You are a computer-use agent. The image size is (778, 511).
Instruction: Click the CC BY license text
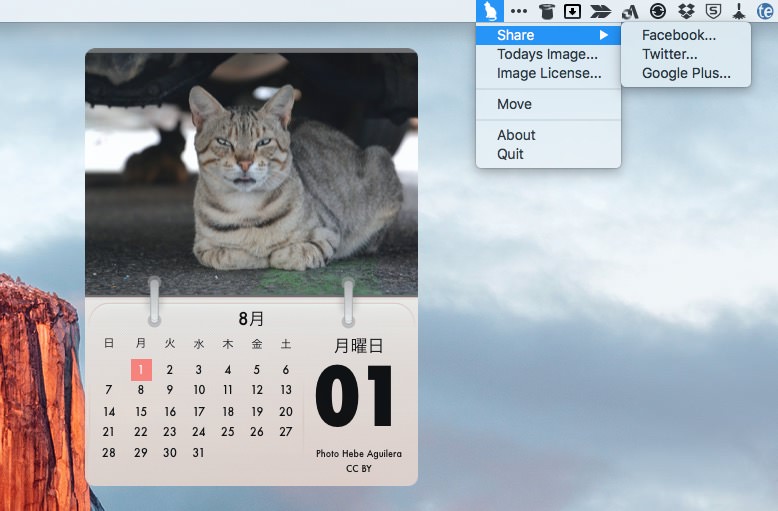(x=359, y=468)
